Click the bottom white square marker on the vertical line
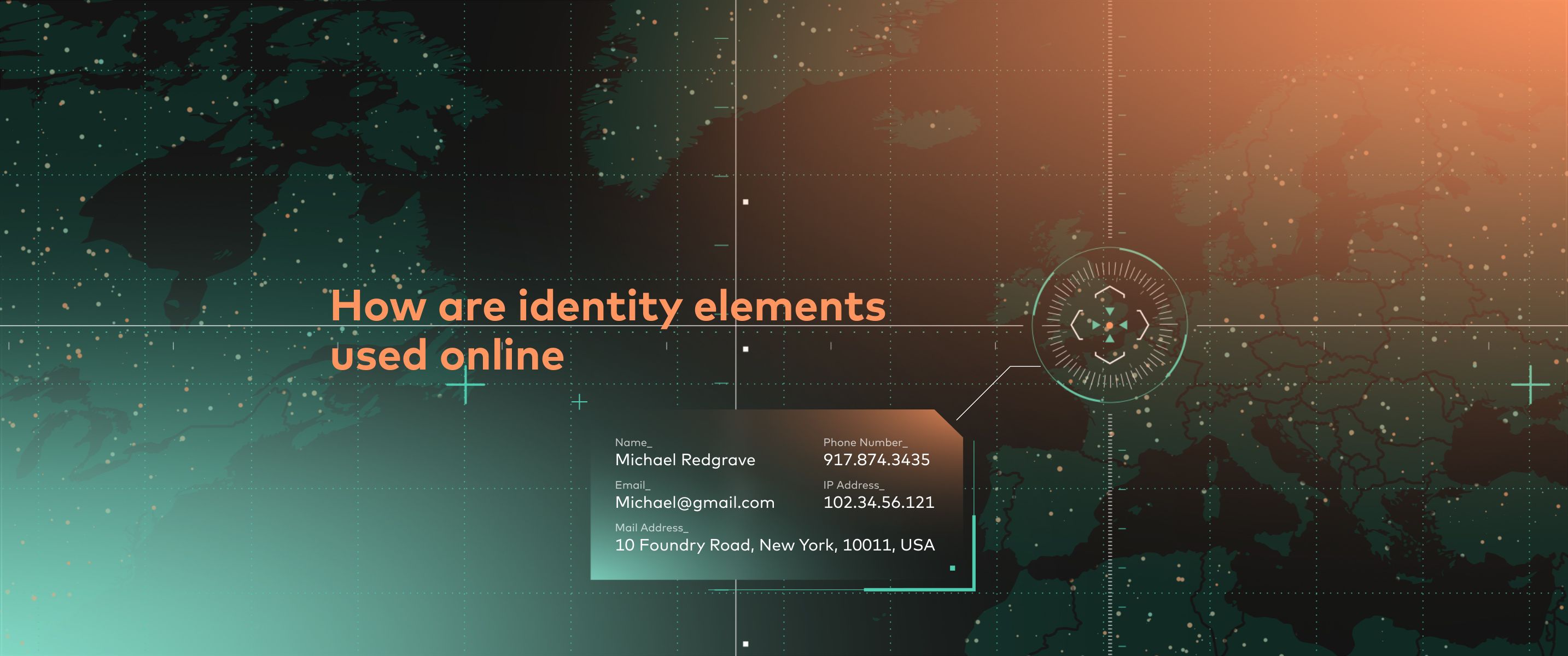This screenshot has height=656, width=1568. (x=745, y=643)
